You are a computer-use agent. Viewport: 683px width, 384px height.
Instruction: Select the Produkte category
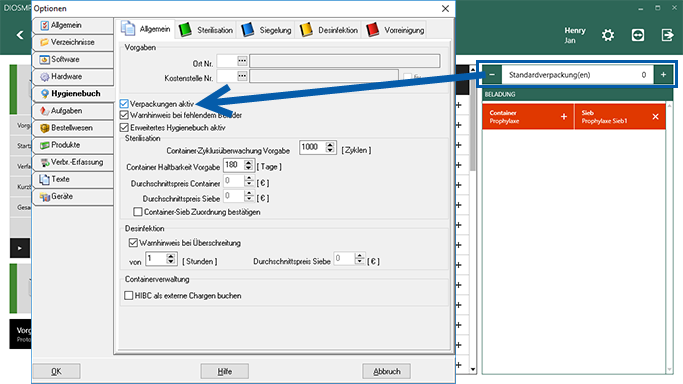point(73,145)
